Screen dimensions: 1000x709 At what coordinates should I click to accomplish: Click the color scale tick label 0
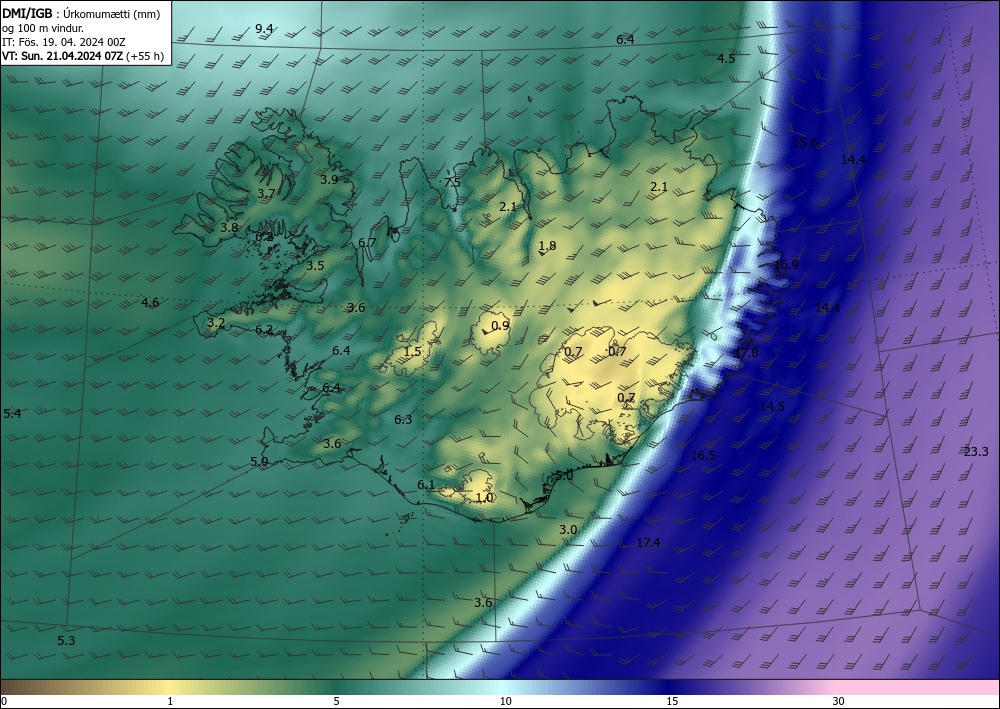coord(5,702)
